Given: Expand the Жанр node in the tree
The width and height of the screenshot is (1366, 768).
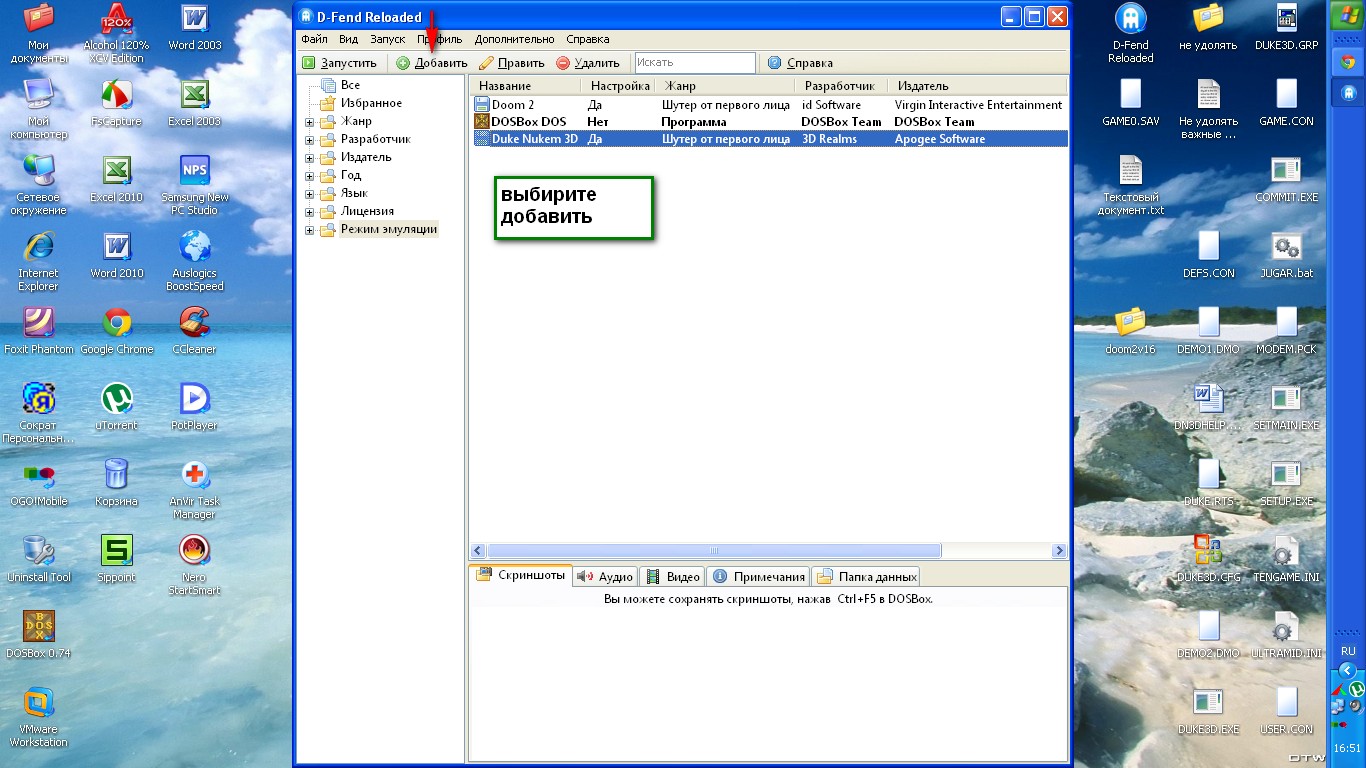Looking at the screenshot, I should tap(310, 122).
